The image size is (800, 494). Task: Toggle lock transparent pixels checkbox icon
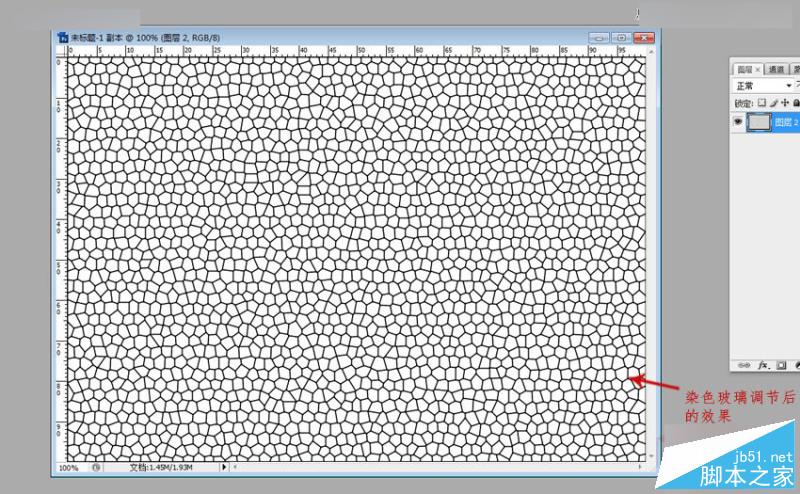point(762,103)
